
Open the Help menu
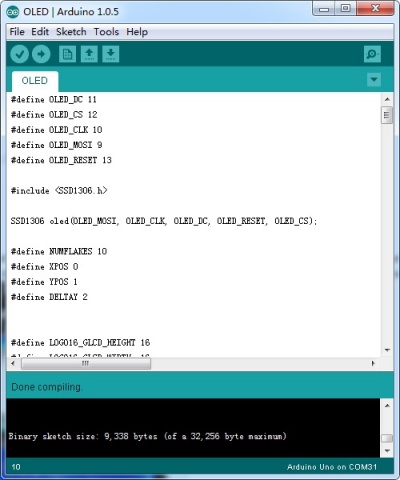pos(137,32)
